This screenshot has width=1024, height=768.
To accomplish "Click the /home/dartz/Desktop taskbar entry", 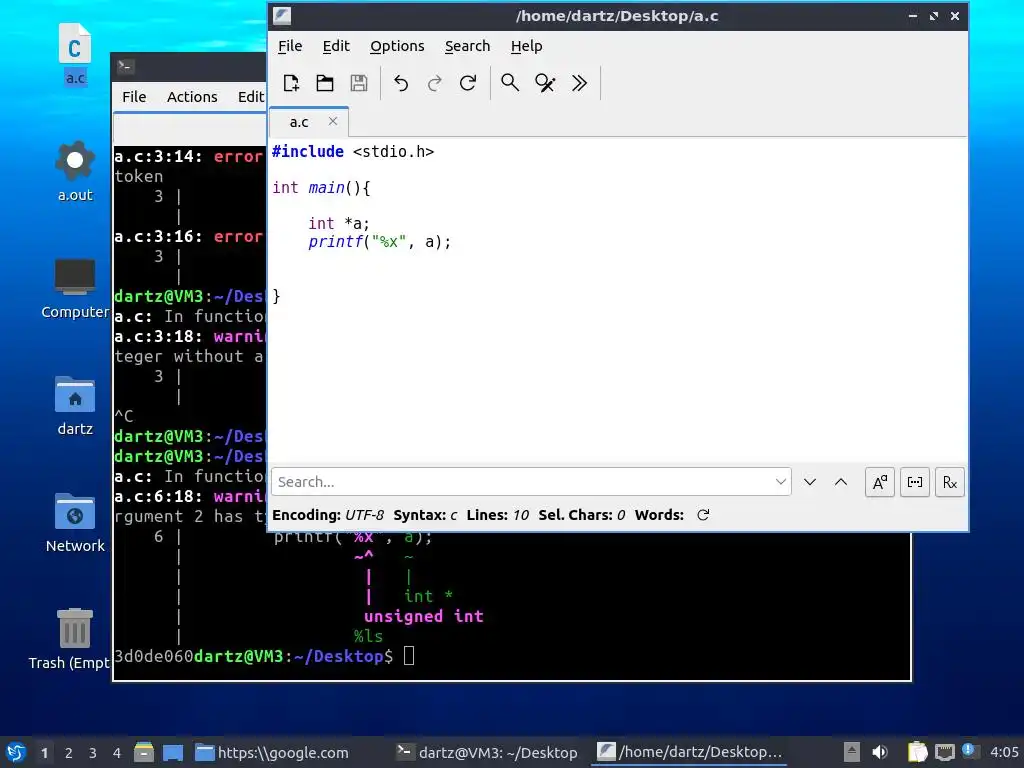I will point(690,752).
